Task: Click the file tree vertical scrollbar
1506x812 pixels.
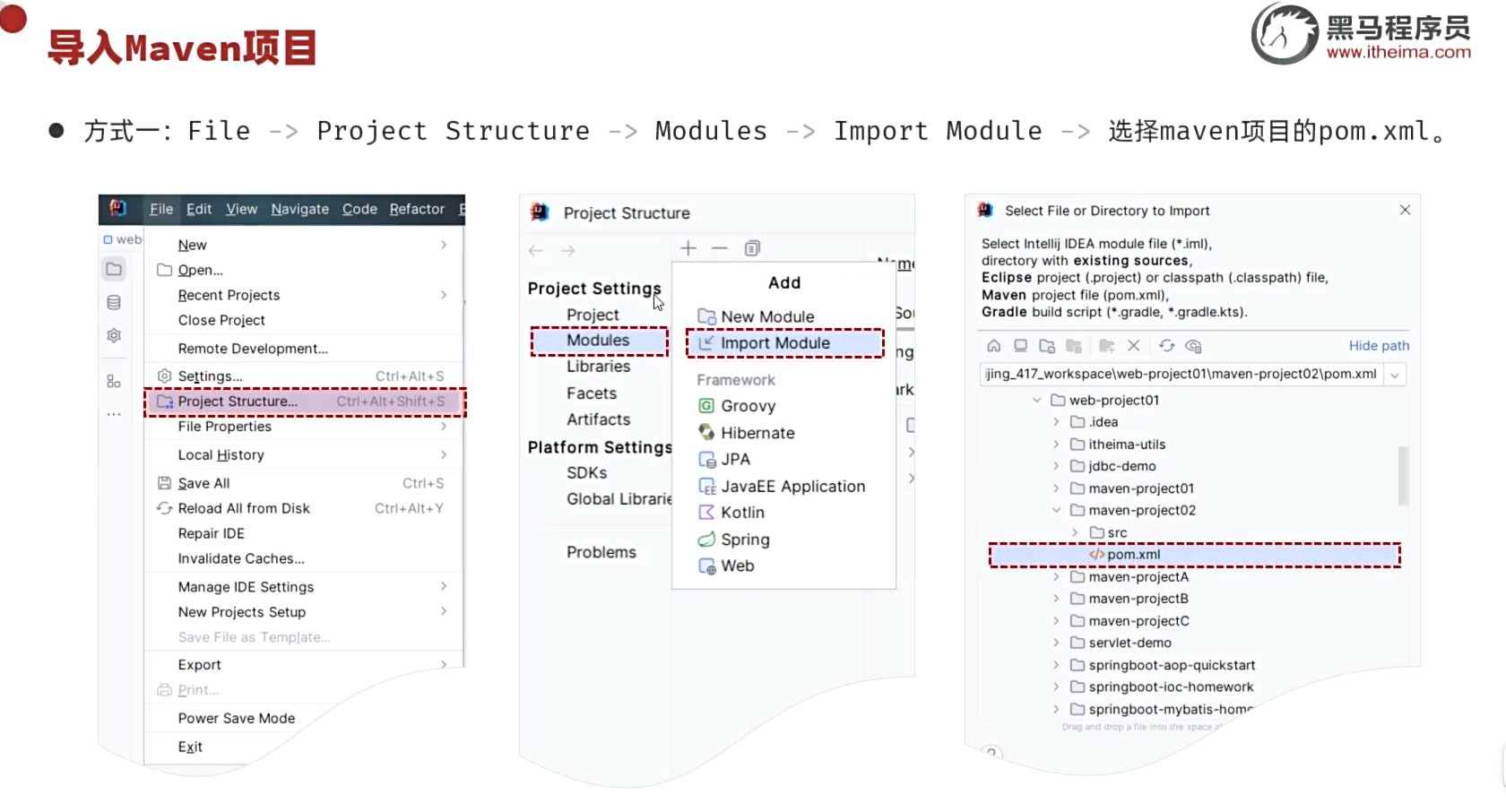Action: pyautogui.click(x=1404, y=475)
